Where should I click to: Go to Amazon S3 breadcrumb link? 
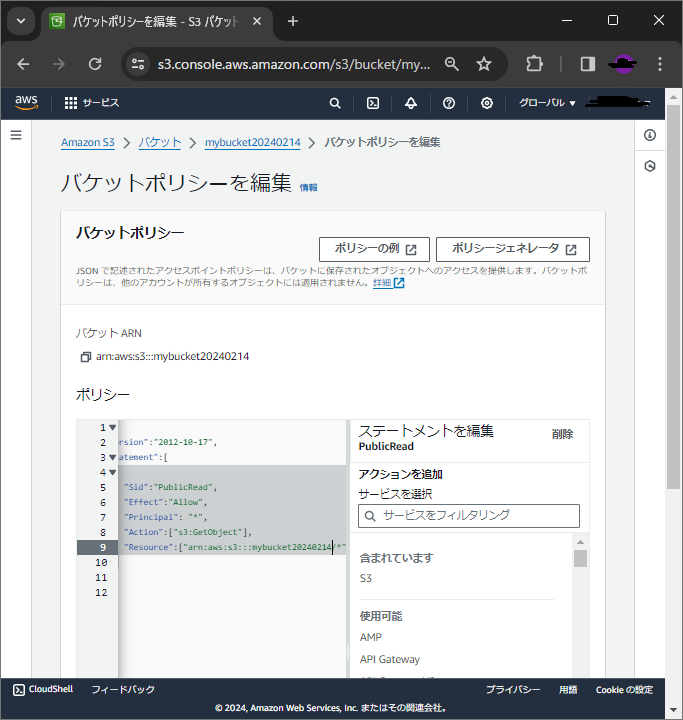[x=88, y=142]
